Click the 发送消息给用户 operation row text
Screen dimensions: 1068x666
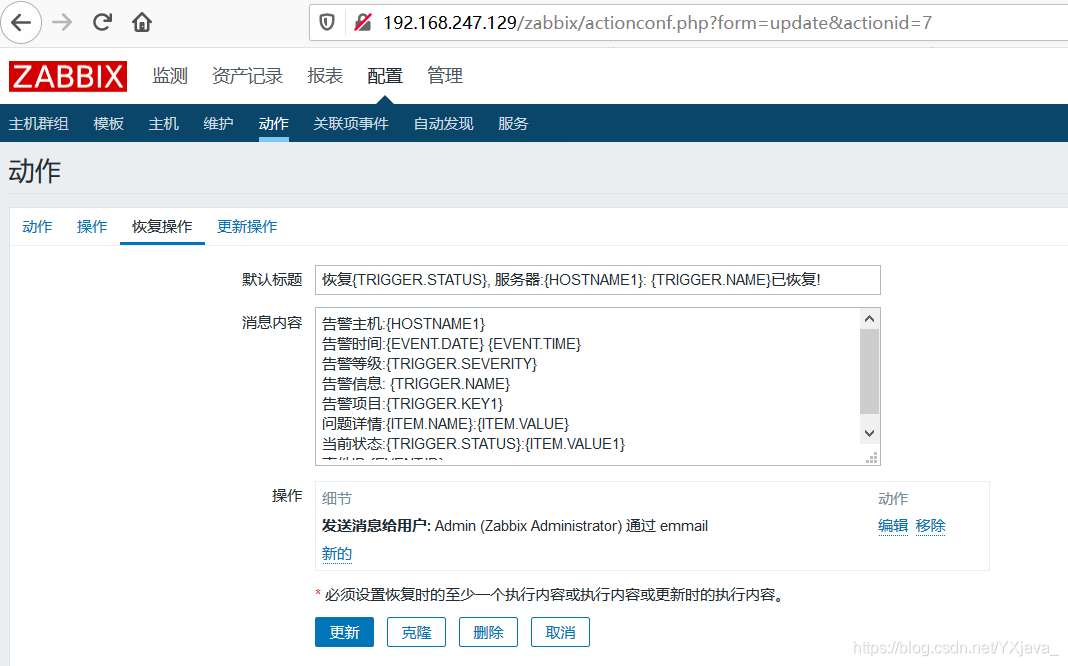(515, 526)
